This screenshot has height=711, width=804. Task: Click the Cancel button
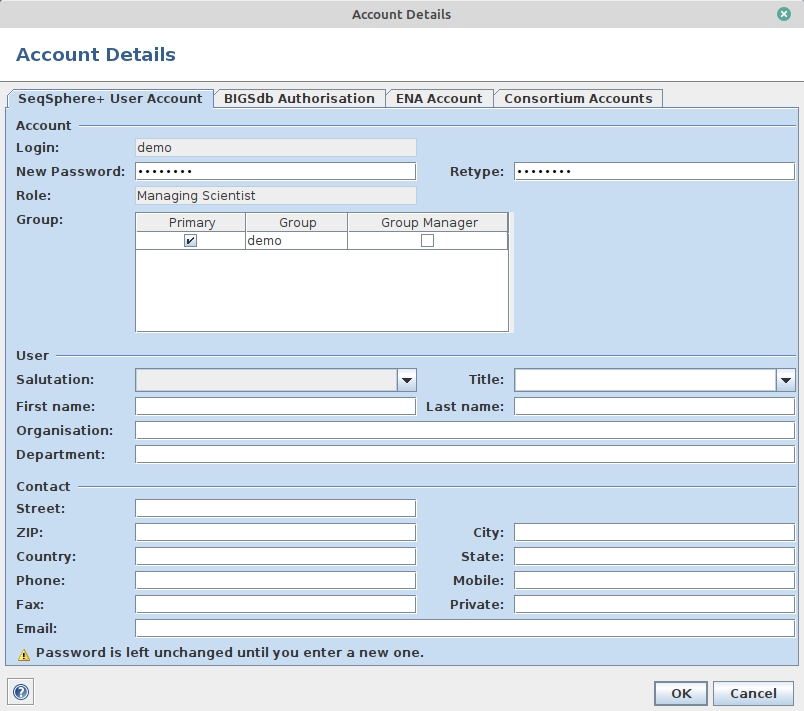click(753, 693)
